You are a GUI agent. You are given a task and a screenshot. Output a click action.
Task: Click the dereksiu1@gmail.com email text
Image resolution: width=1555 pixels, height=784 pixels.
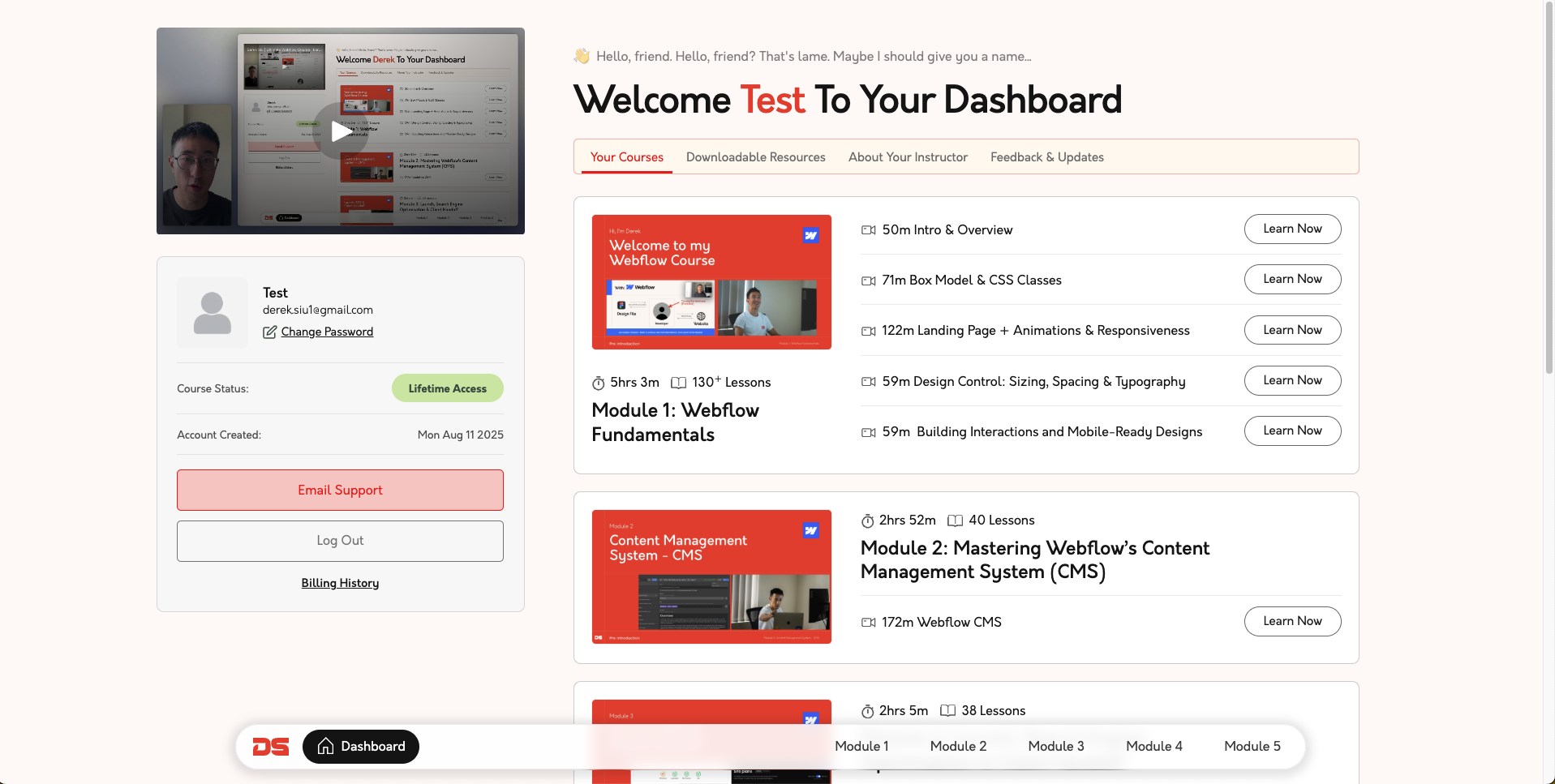point(318,310)
